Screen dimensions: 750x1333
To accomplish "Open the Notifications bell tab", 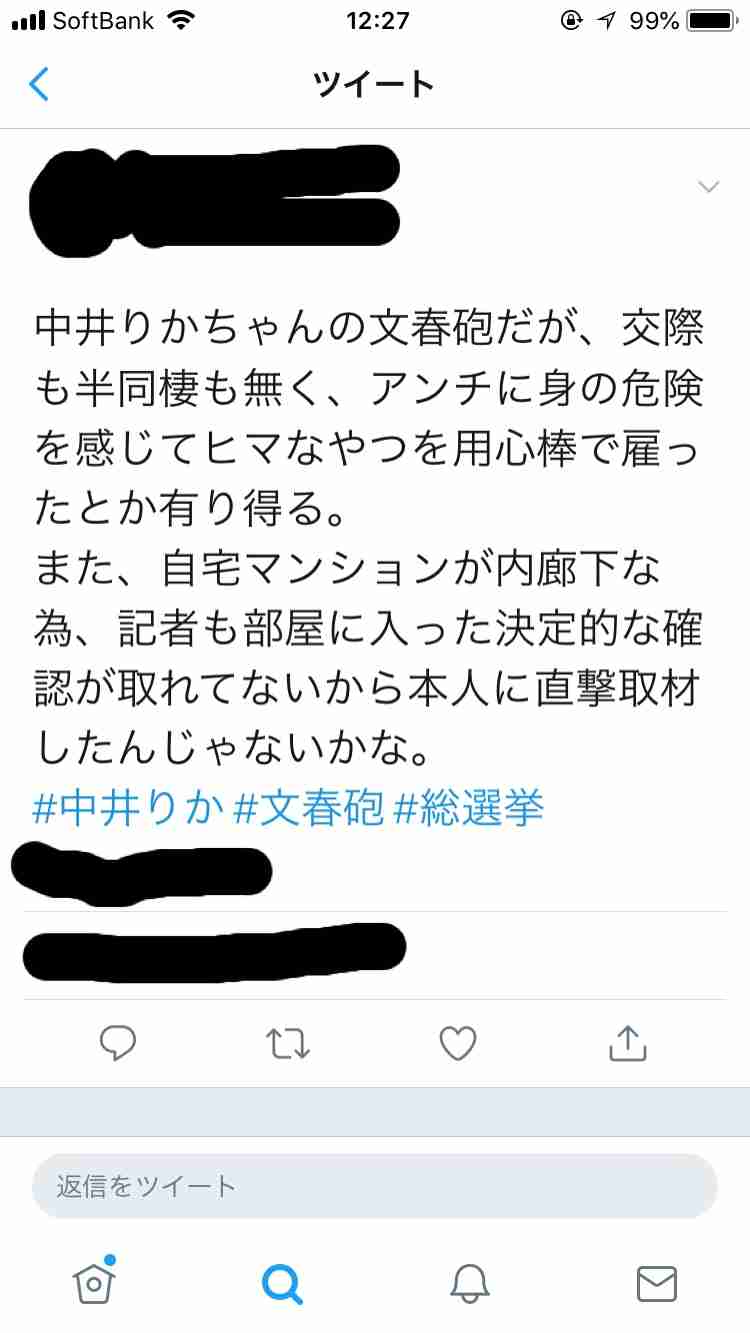I will [x=470, y=1283].
